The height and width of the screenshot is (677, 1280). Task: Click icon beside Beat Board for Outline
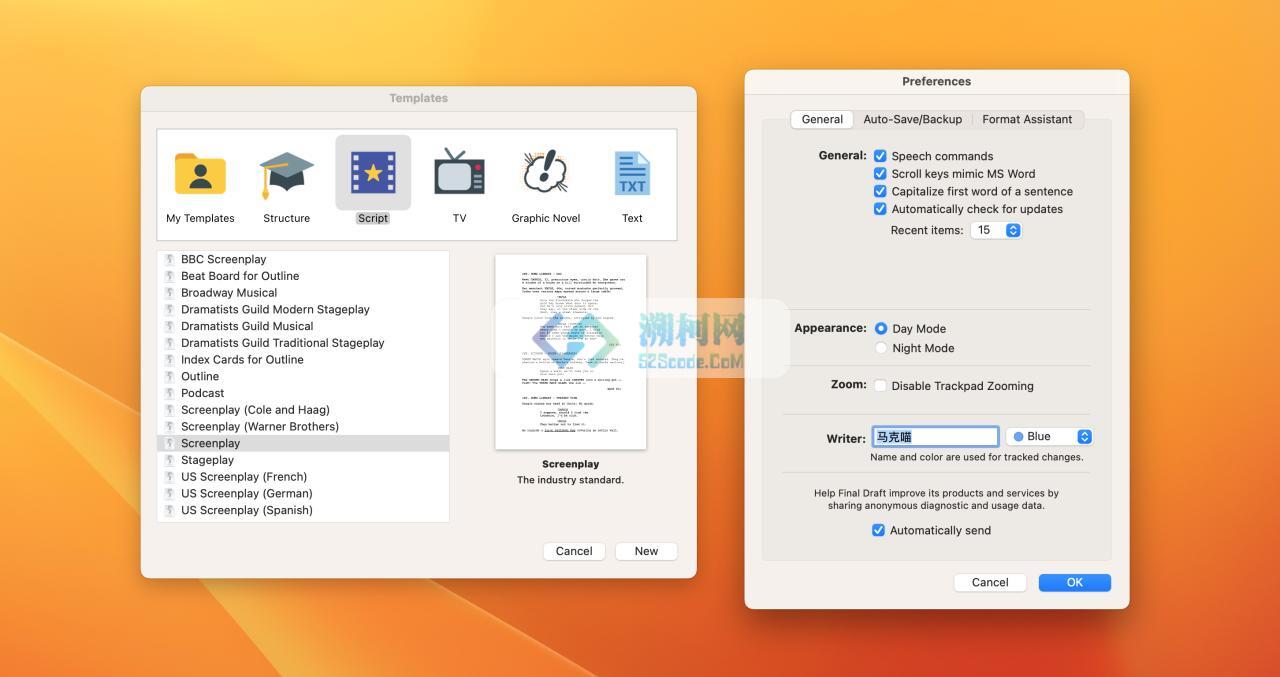[170, 276]
